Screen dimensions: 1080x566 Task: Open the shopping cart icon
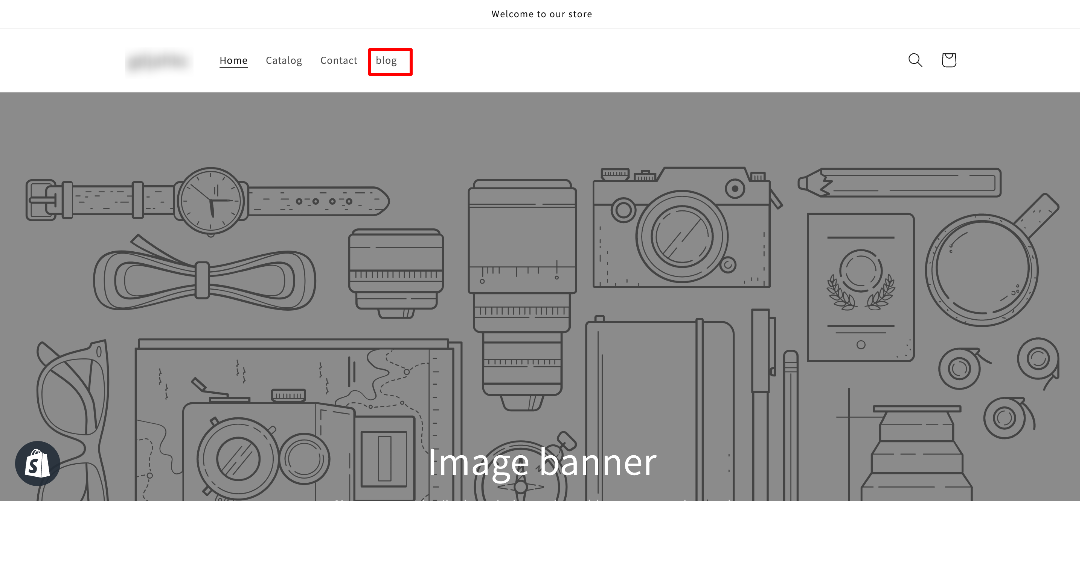tap(948, 60)
